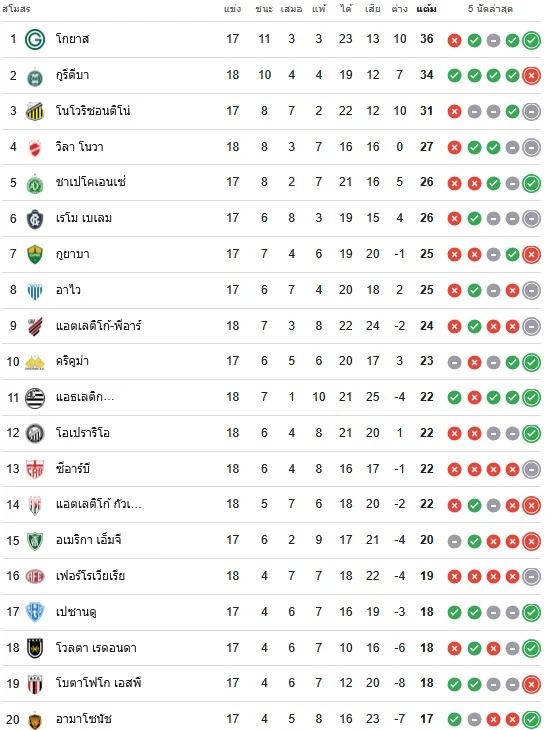Click Coritiba latest match loss indicator

(531, 75)
